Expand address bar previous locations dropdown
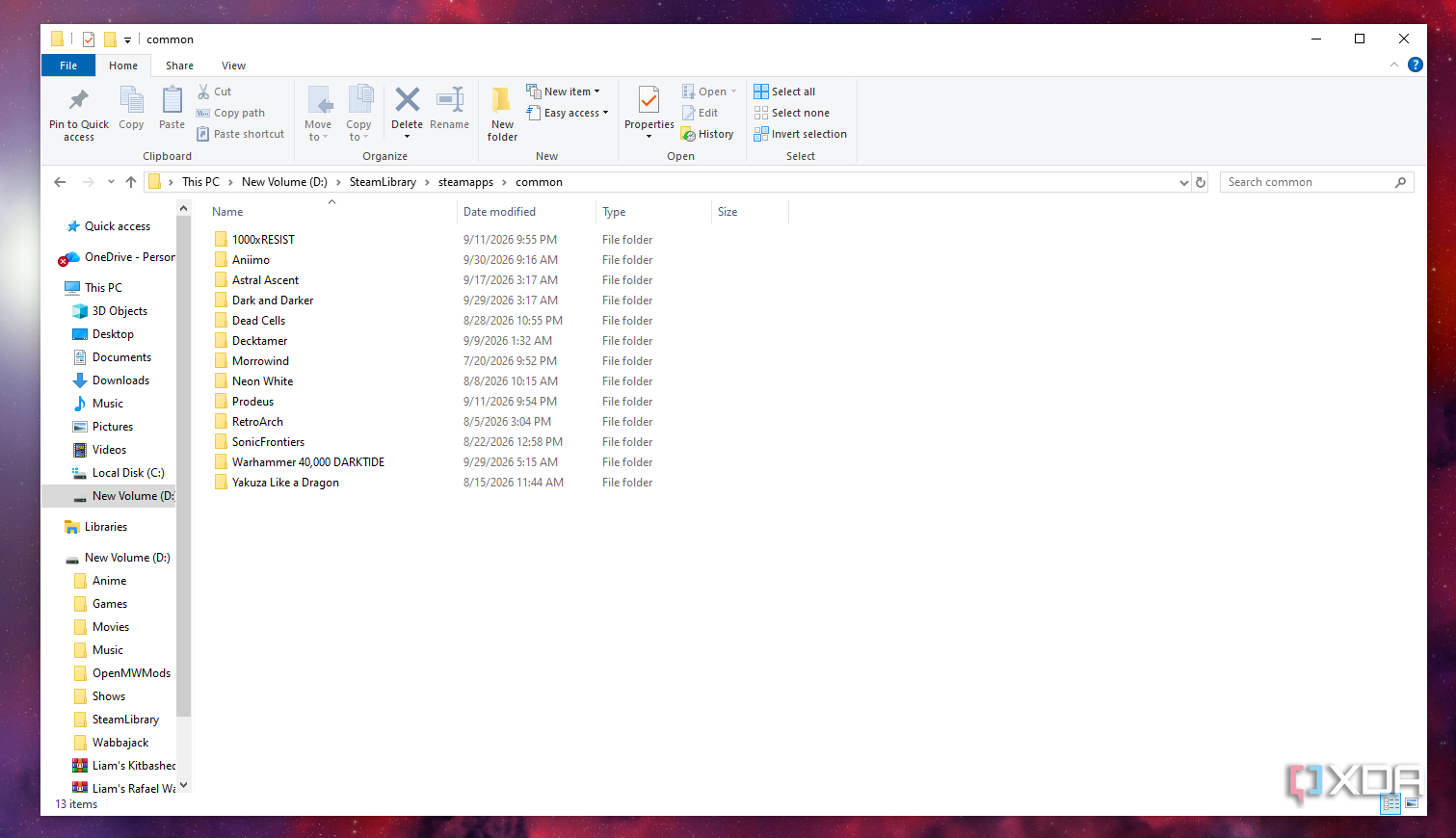The image size is (1456, 838). [1184, 182]
